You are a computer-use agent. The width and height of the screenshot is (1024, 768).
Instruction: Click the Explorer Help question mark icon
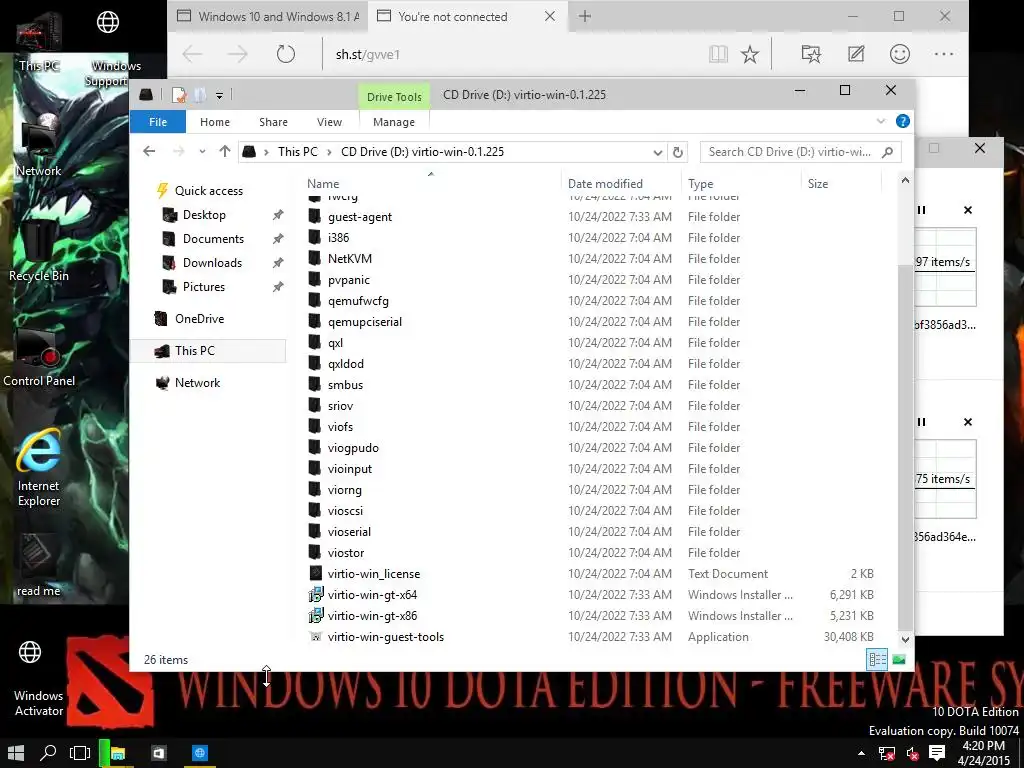coord(903,121)
